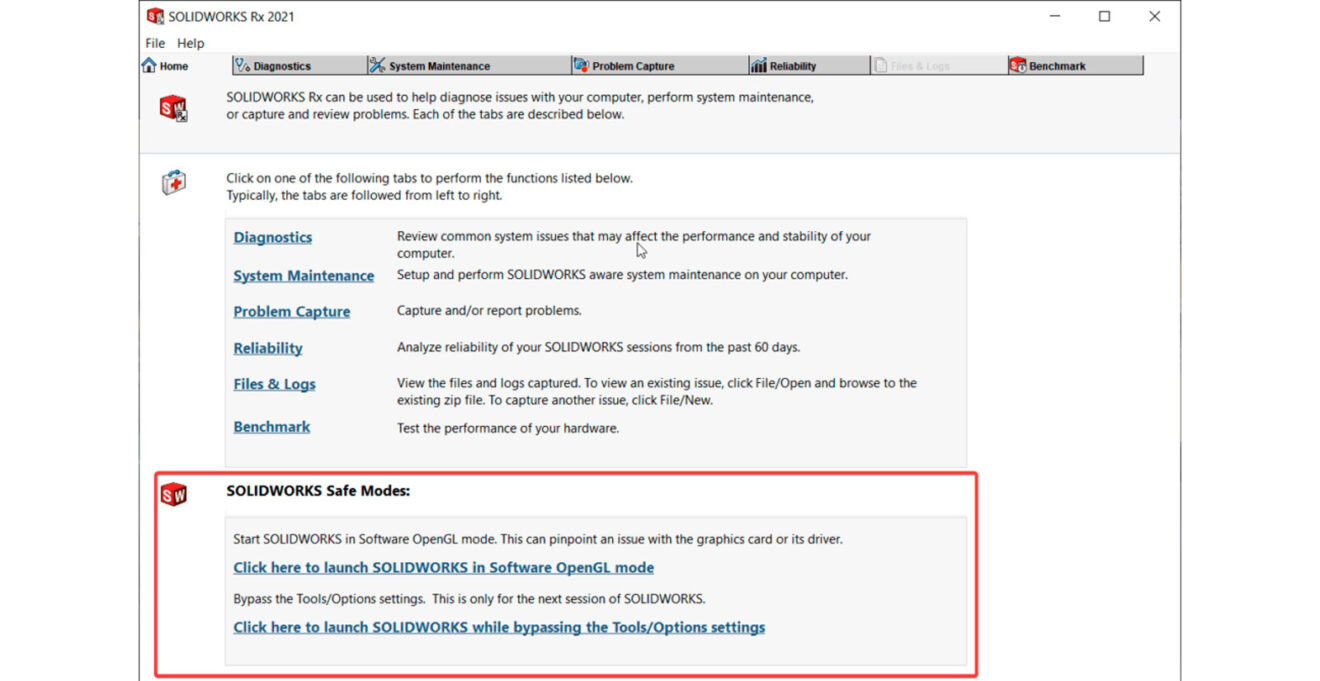Select the Benchmark hyperlink in the list
The width and height of the screenshot is (1320, 681).
click(x=271, y=426)
